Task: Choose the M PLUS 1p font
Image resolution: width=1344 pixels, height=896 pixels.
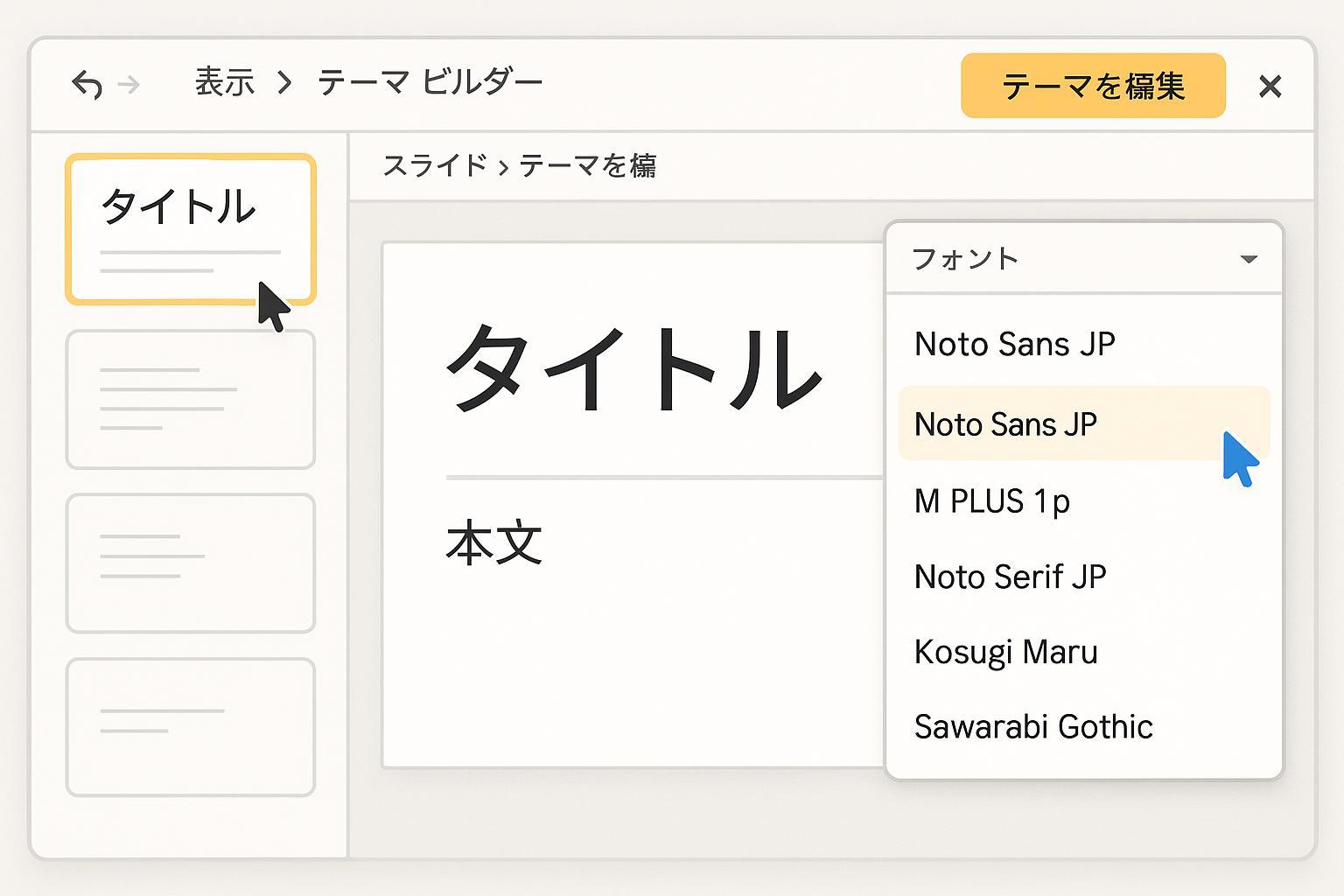Action: [992, 501]
